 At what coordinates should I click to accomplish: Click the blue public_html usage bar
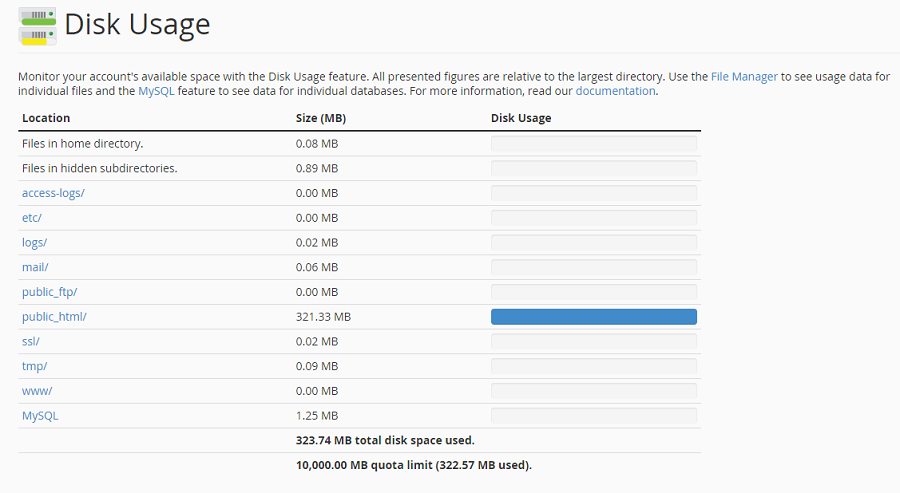pyautogui.click(x=593, y=317)
